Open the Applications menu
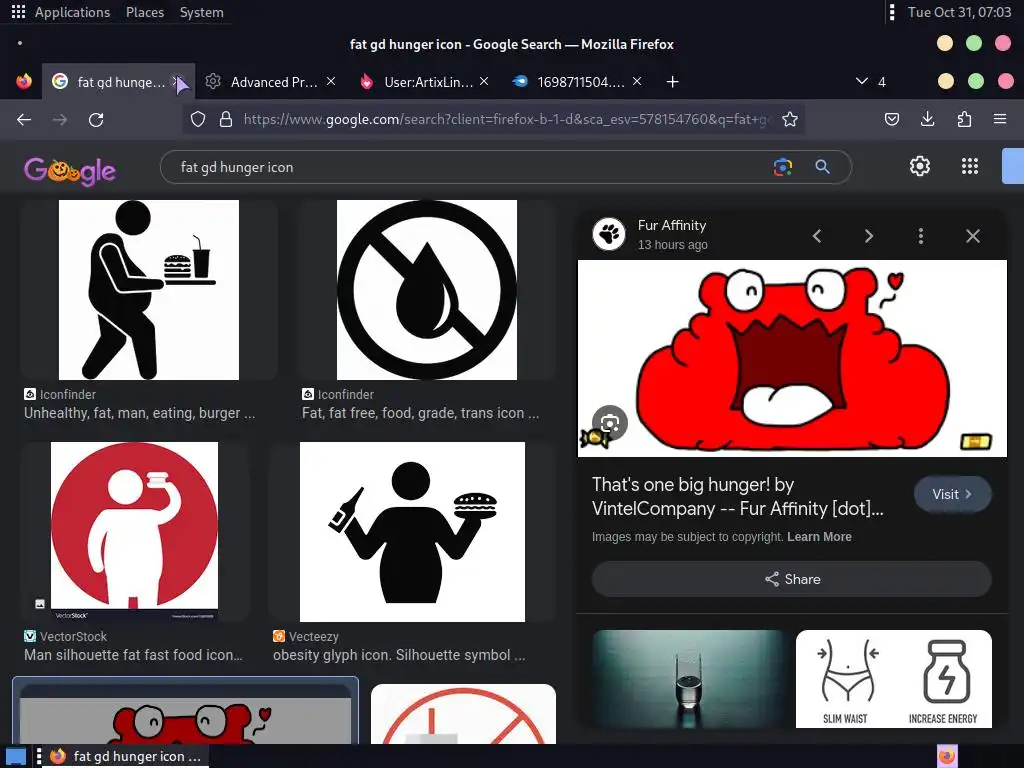This screenshot has height=768, width=1024. (72, 12)
